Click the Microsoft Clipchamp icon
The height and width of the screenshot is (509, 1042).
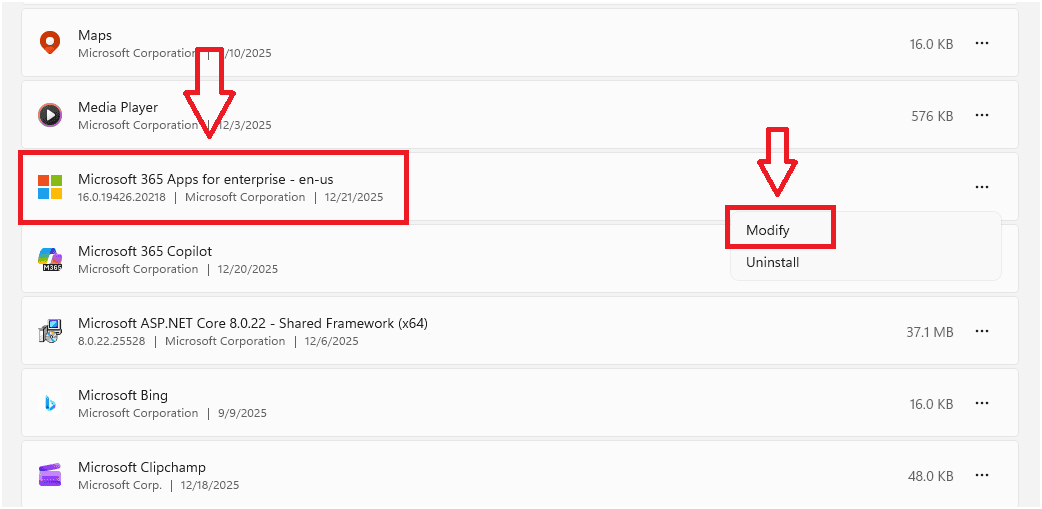(50, 475)
